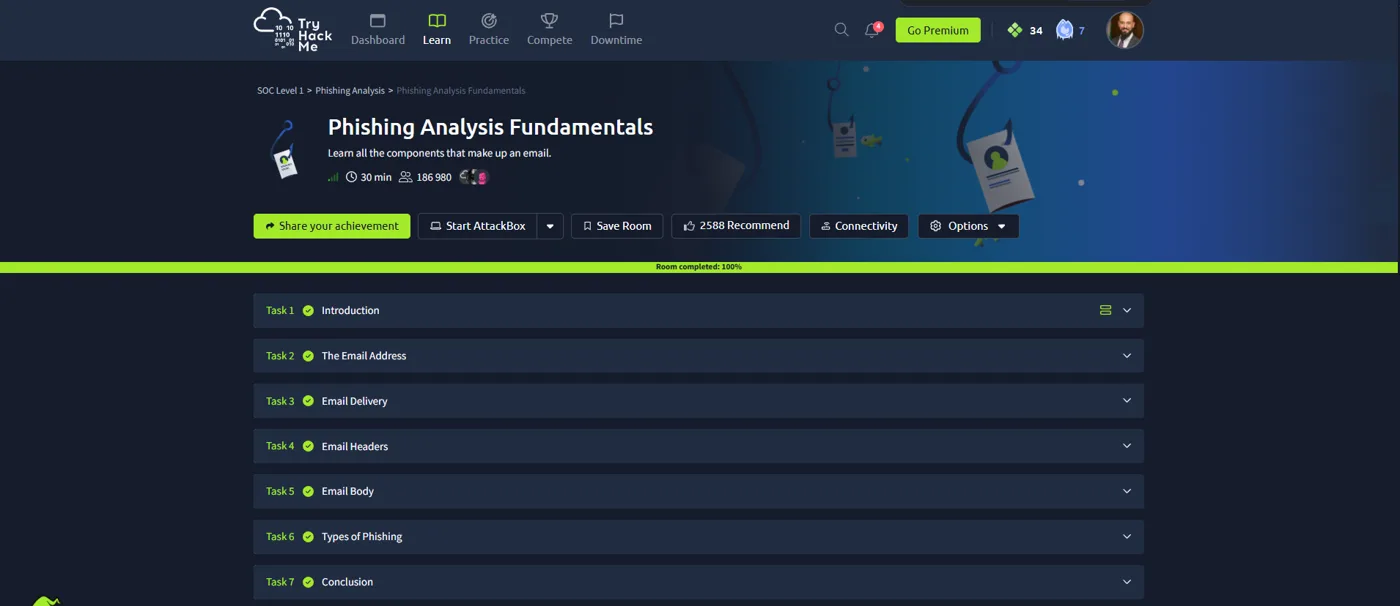Expand the Conclusion task chevron
1400x606 pixels.
click(x=1127, y=582)
